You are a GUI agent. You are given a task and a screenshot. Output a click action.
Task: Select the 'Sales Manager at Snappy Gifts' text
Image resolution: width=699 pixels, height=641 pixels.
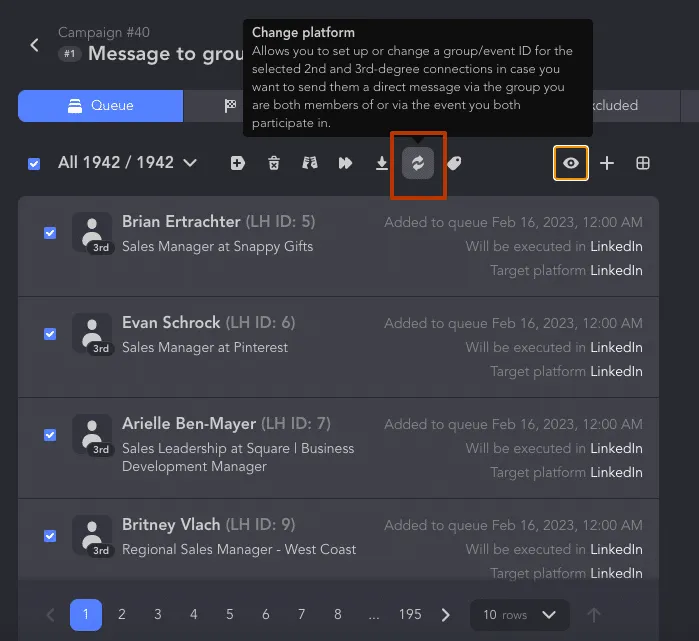[x=218, y=247]
